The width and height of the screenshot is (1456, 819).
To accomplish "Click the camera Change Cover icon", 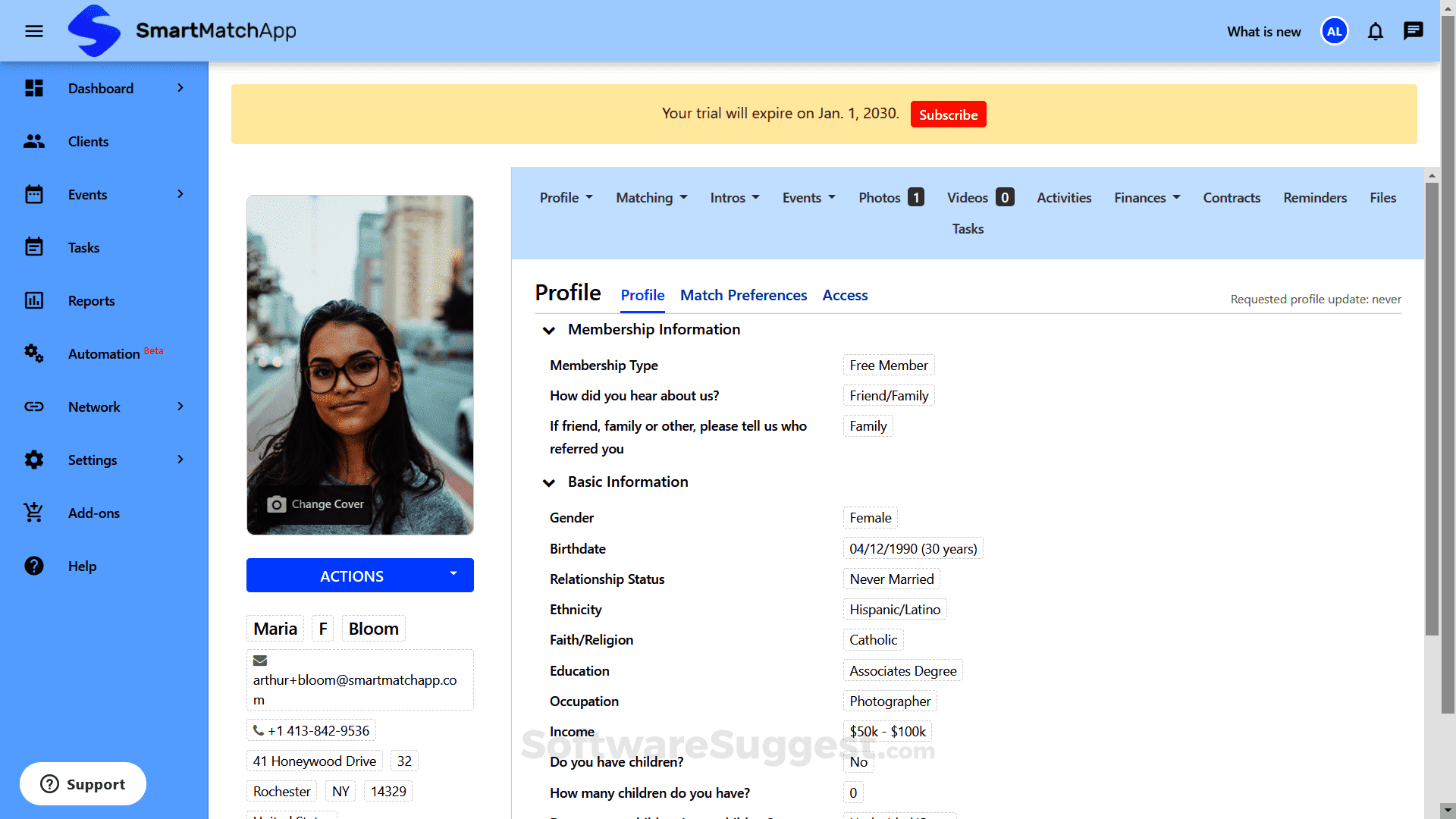I will 277,504.
